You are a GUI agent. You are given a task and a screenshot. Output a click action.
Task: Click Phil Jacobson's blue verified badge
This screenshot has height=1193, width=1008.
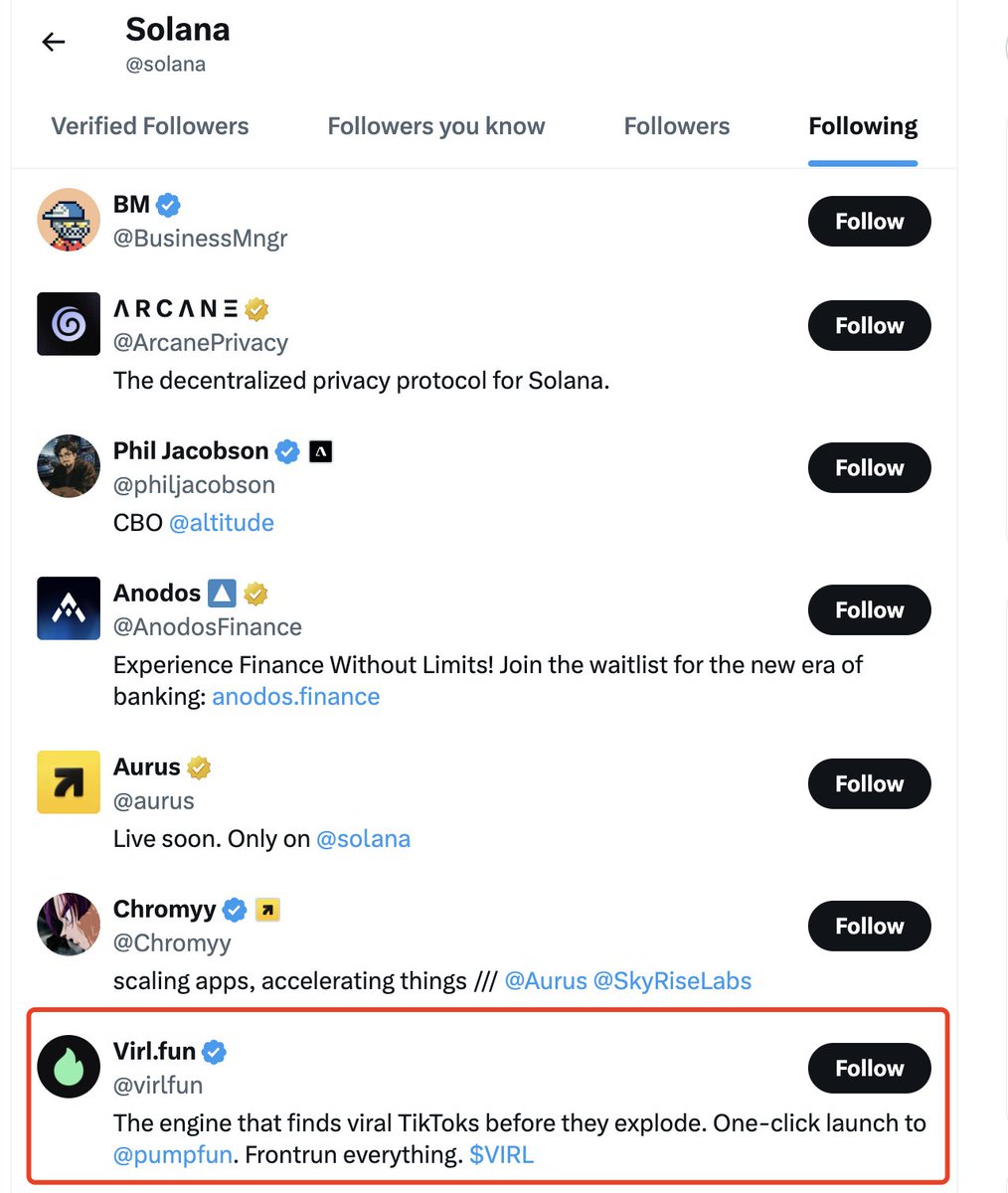tap(287, 451)
